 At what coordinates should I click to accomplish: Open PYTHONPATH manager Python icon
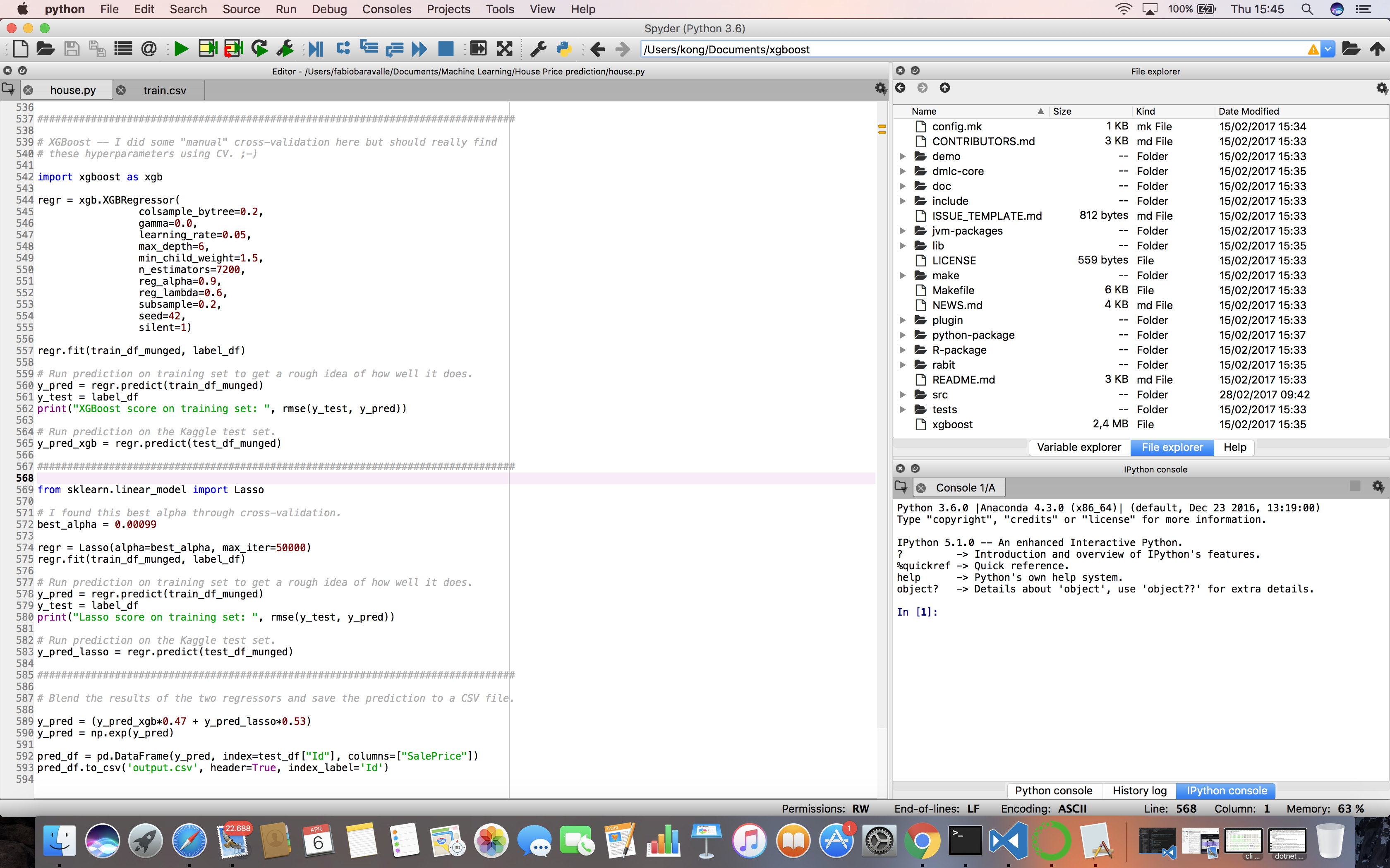click(x=564, y=49)
